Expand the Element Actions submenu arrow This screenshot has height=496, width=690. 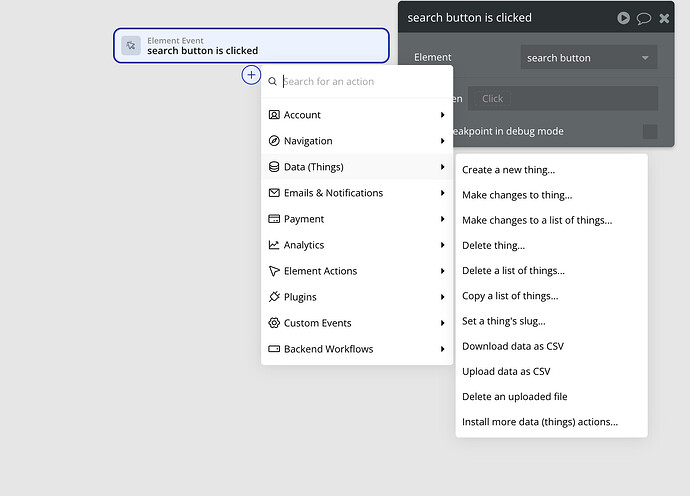[x=442, y=271]
